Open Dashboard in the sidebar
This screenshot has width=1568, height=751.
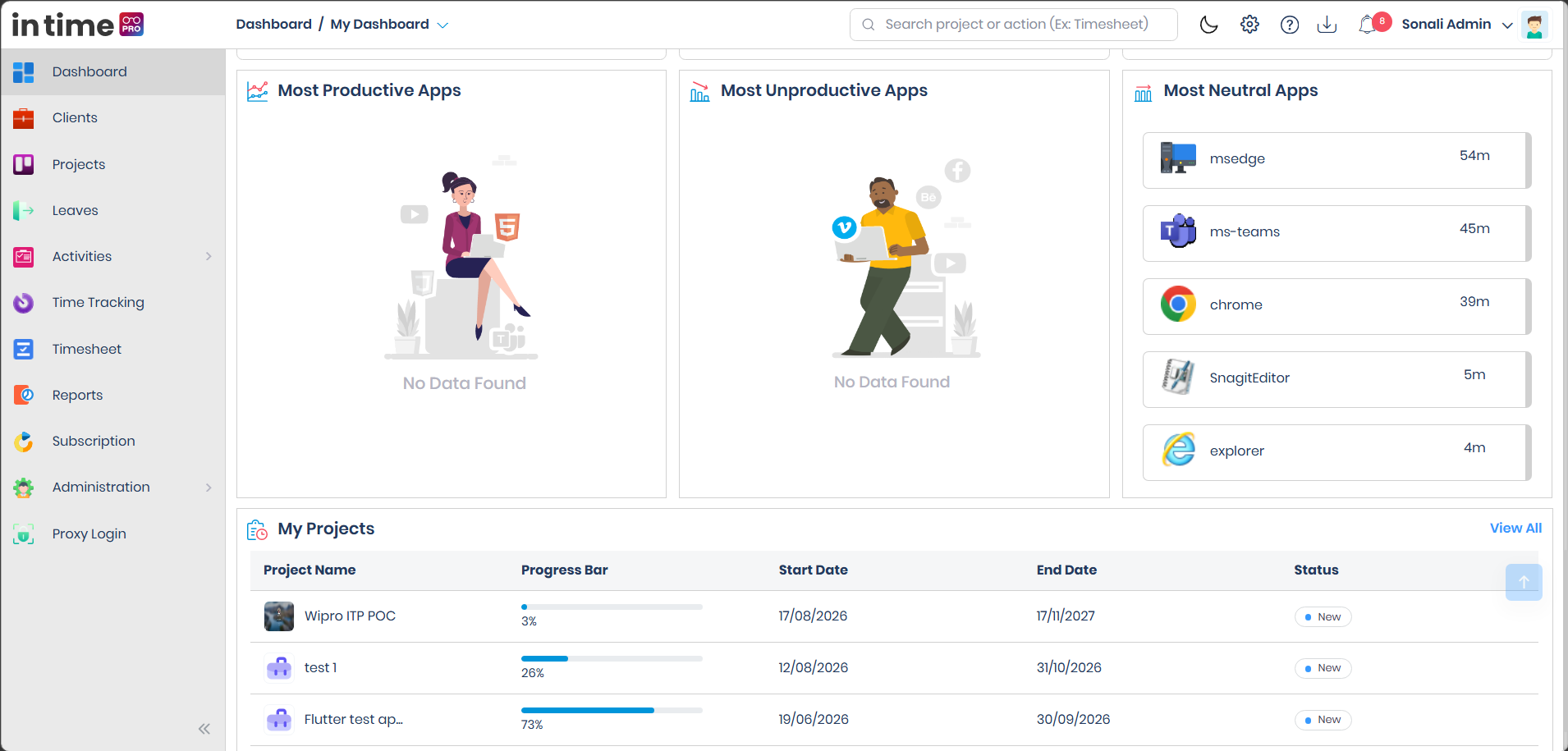tap(113, 71)
